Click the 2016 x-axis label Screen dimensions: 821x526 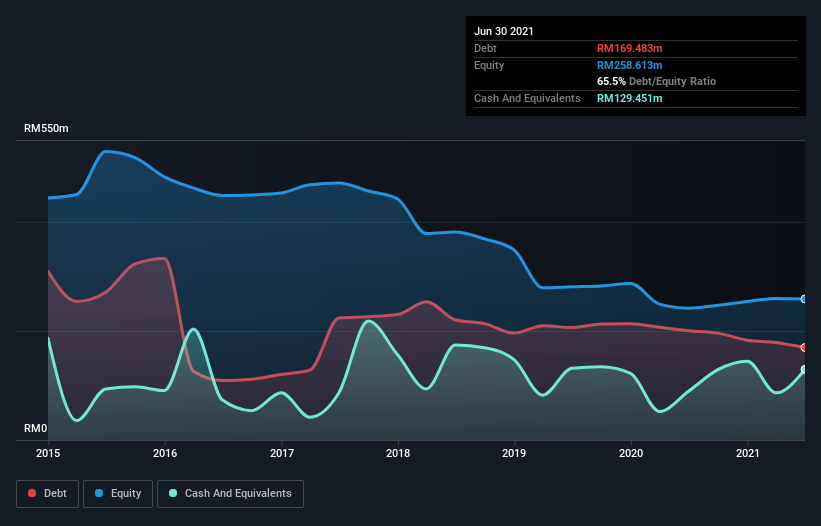pos(165,453)
